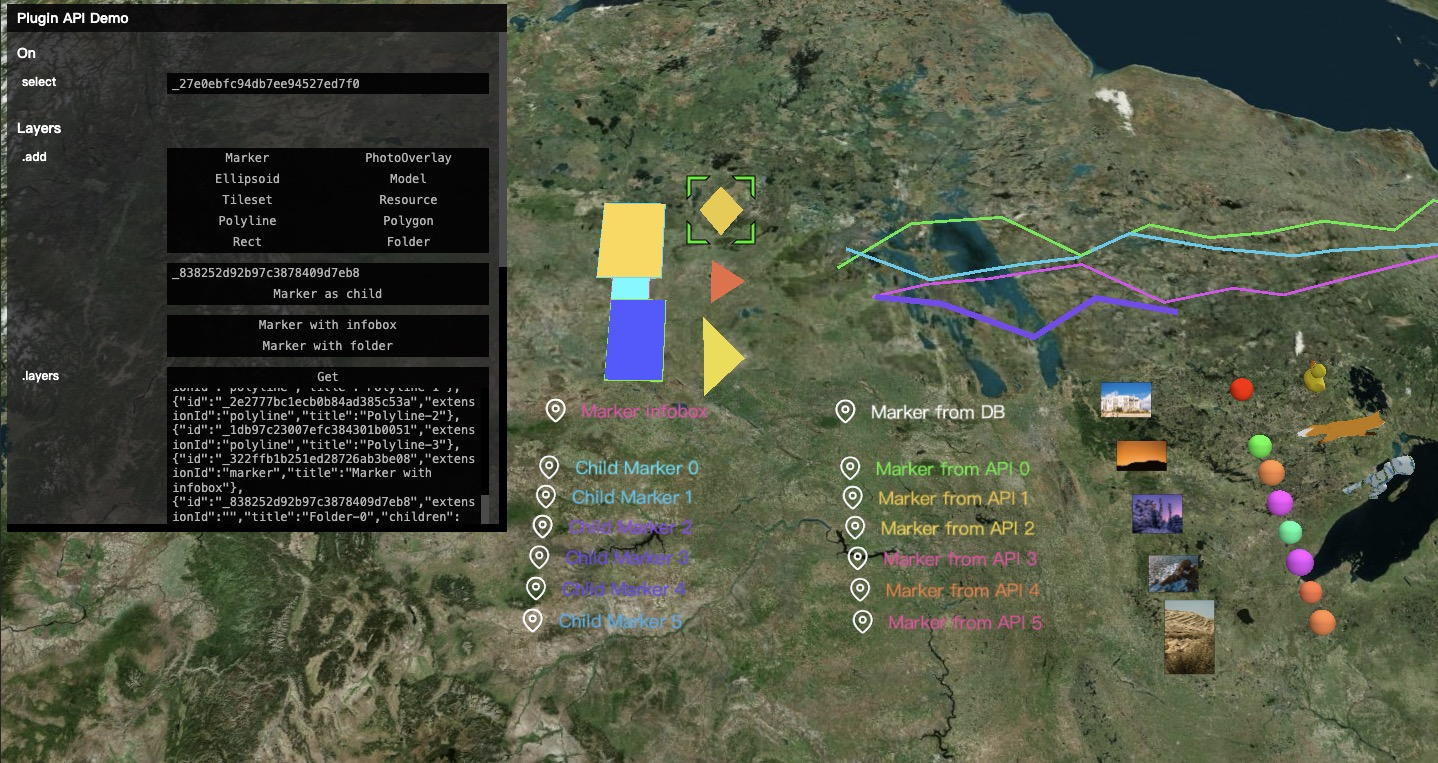
Task: Click the snowy rocks photo overlay
Action: coord(1174,574)
